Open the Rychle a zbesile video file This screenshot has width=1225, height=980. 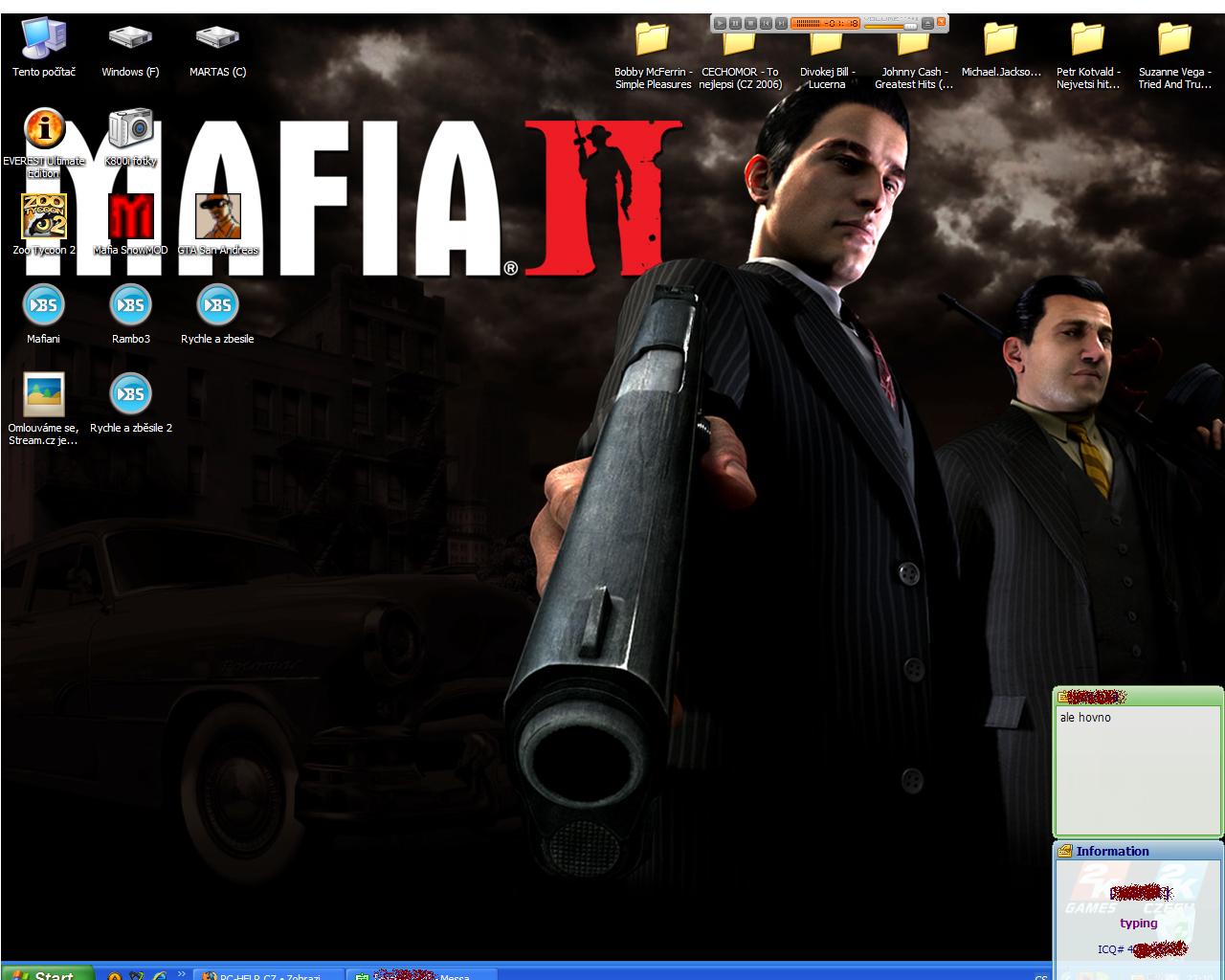tap(217, 314)
